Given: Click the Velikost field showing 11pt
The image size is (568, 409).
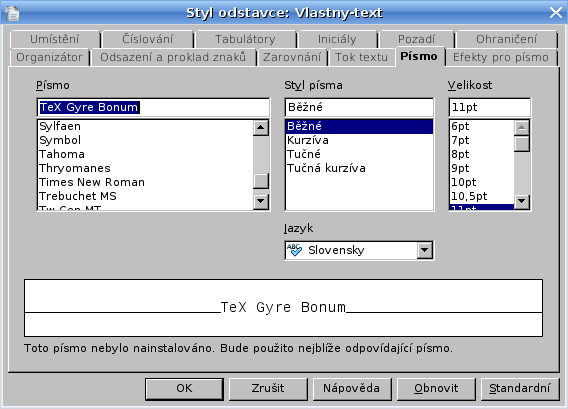Looking at the screenshot, I should [490, 107].
